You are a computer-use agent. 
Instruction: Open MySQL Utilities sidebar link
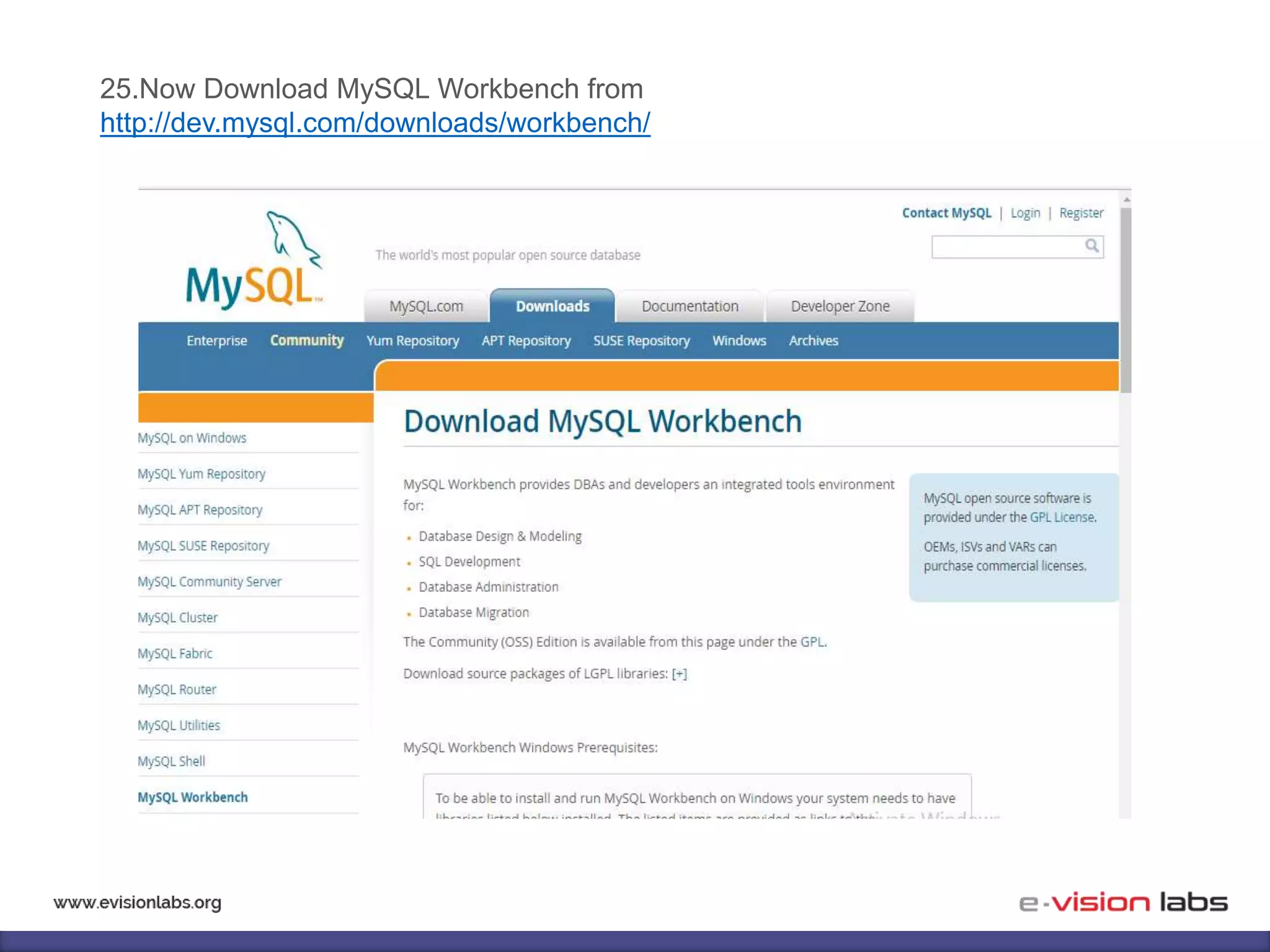(x=179, y=726)
